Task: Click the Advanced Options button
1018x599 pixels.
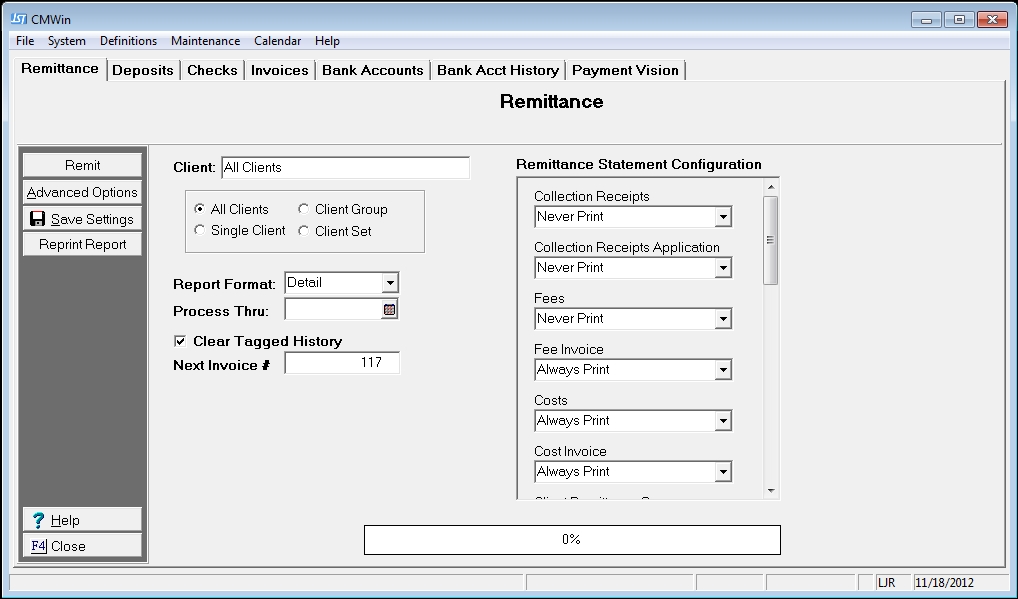Action: (82, 192)
